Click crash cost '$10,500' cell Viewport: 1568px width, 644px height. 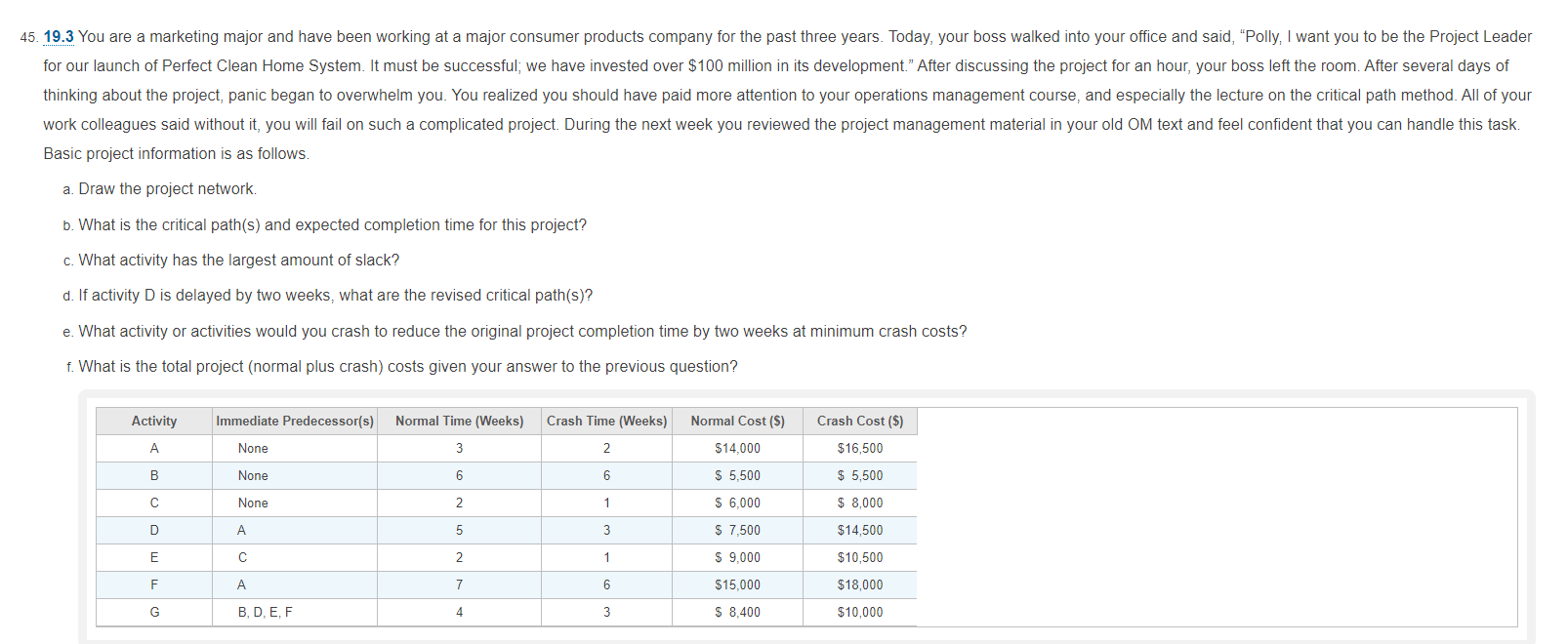[860, 558]
